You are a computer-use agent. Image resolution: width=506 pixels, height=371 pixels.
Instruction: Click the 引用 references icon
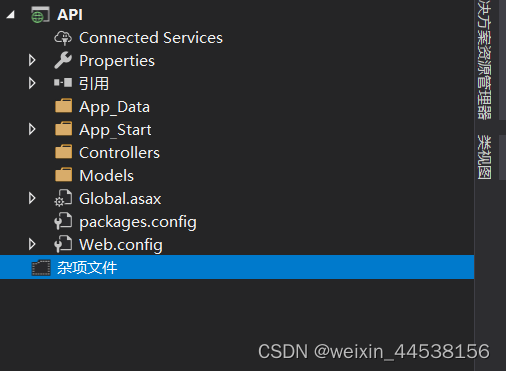click(x=63, y=83)
